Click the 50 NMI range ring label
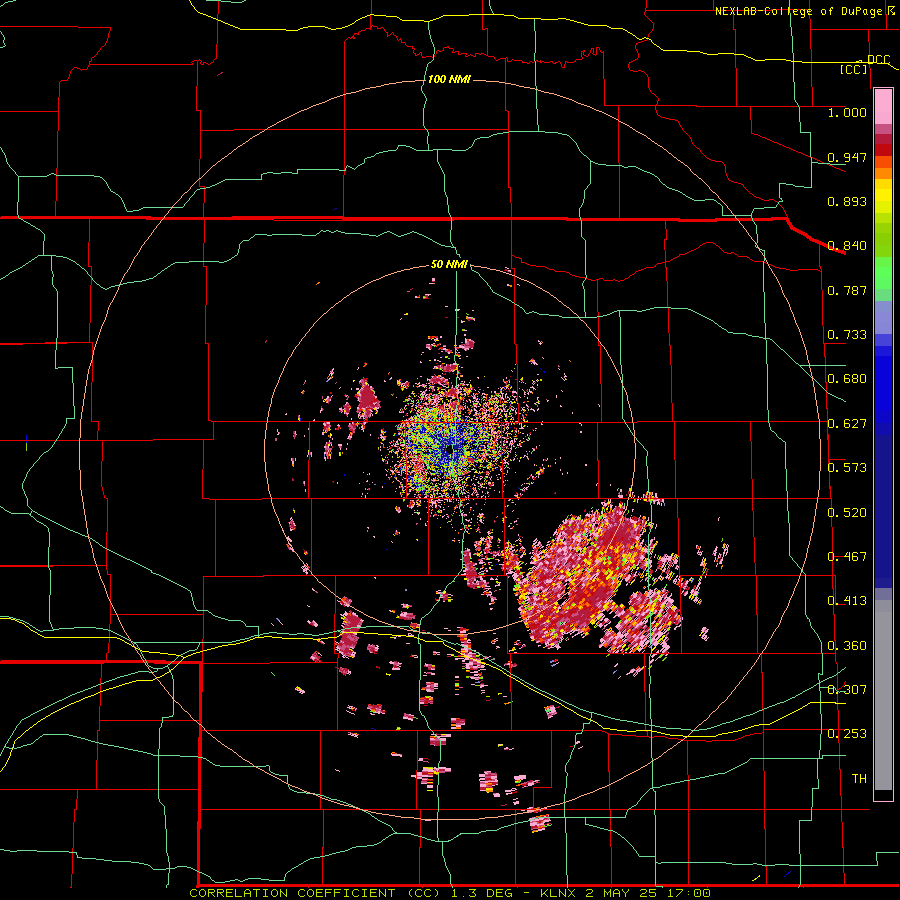This screenshot has height=900, width=900. coord(449,264)
